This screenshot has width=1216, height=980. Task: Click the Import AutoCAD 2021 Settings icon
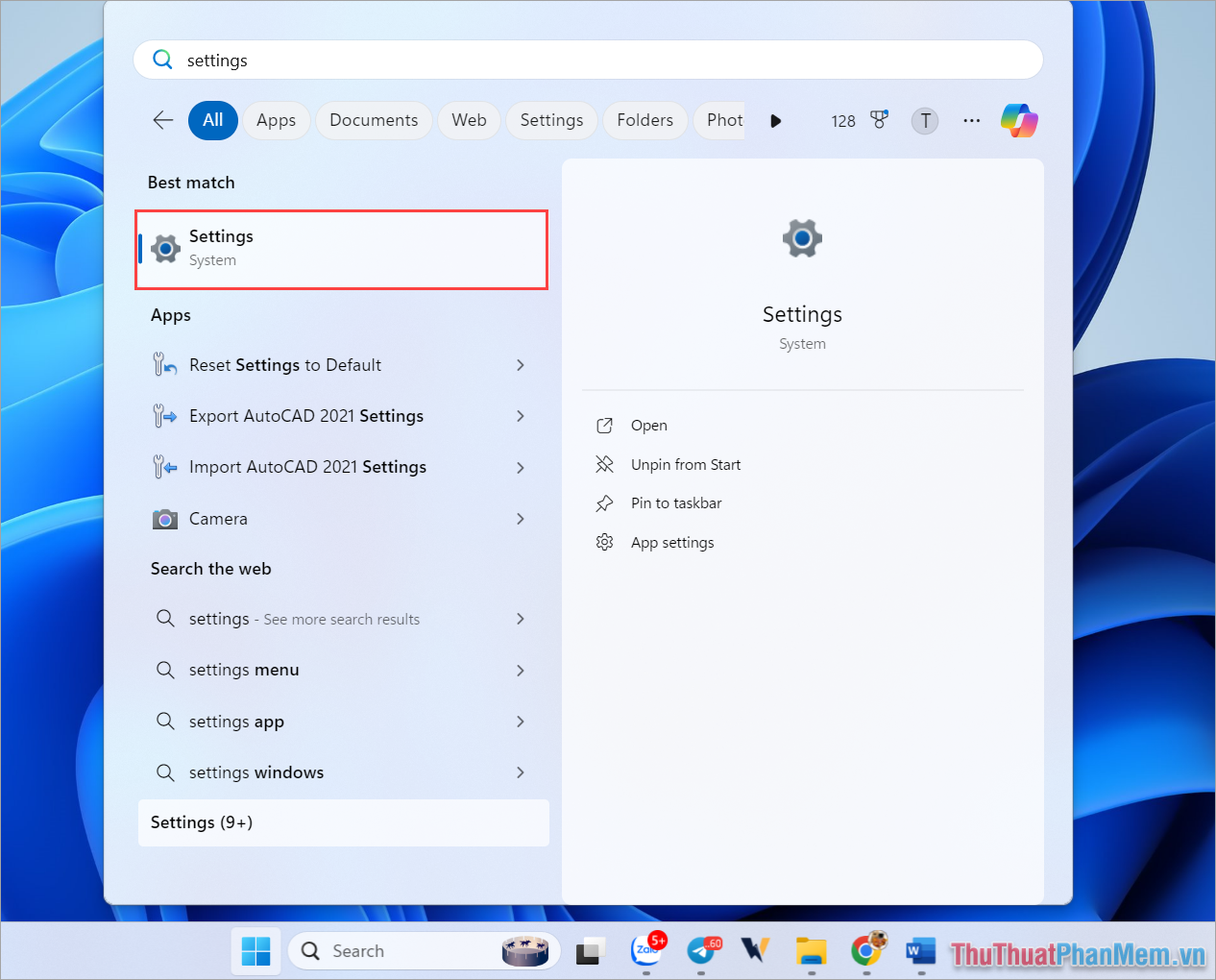[165, 467]
